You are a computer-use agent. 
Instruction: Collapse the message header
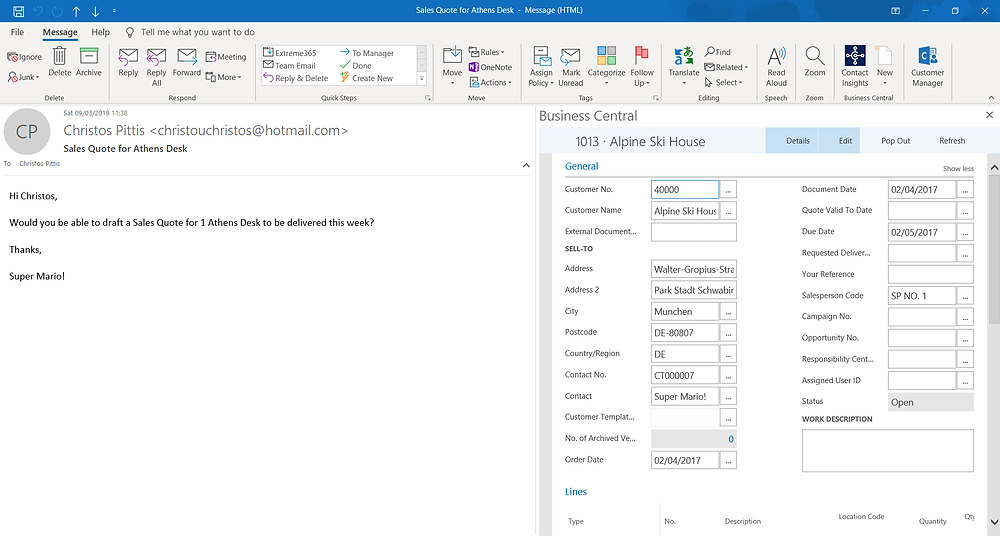click(x=526, y=165)
